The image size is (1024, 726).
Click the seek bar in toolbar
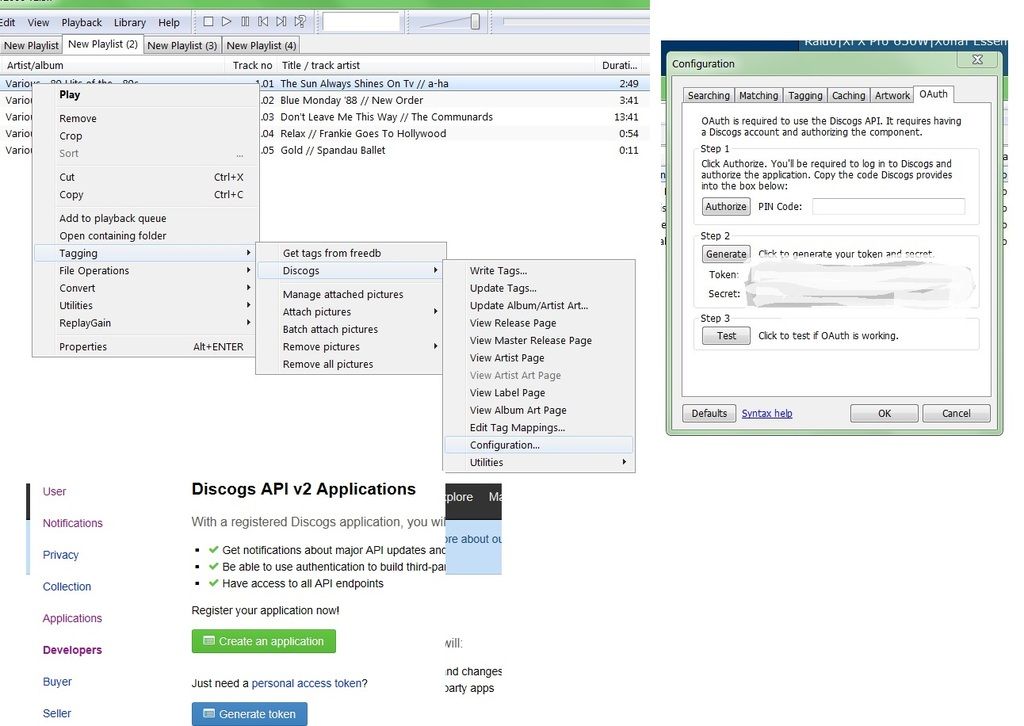tap(575, 22)
